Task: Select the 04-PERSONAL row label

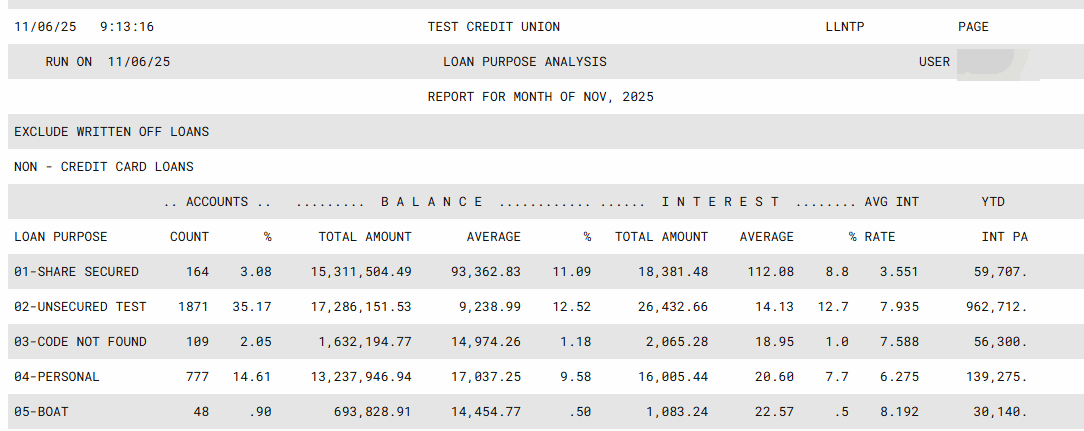Action: coord(57,377)
